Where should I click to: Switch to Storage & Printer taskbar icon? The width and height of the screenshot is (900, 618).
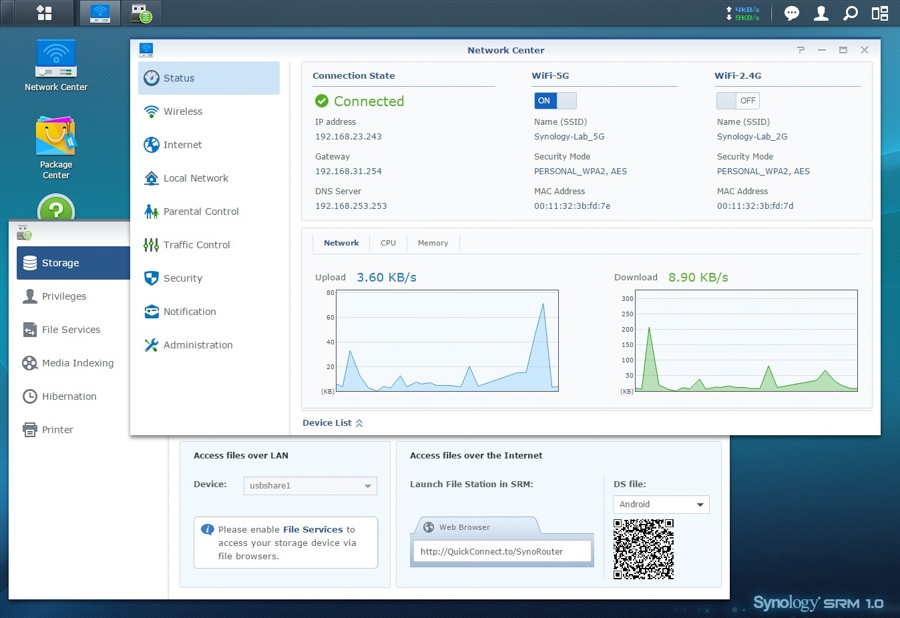point(141,14)
